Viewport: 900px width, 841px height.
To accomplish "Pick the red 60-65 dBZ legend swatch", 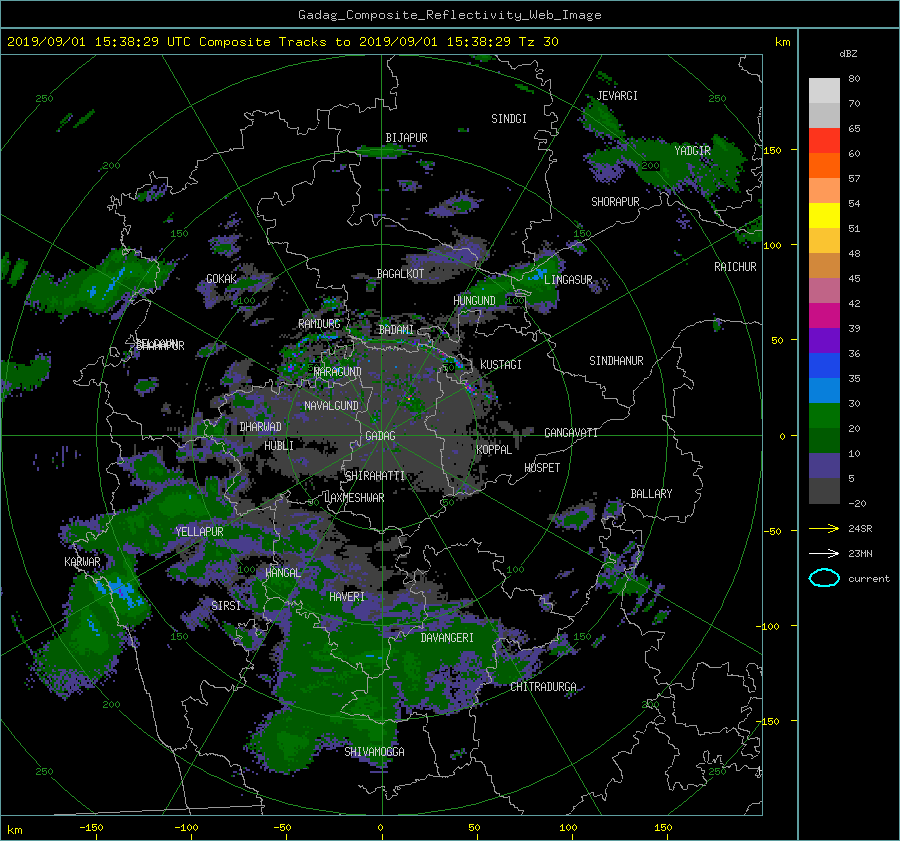I will 824,141.
